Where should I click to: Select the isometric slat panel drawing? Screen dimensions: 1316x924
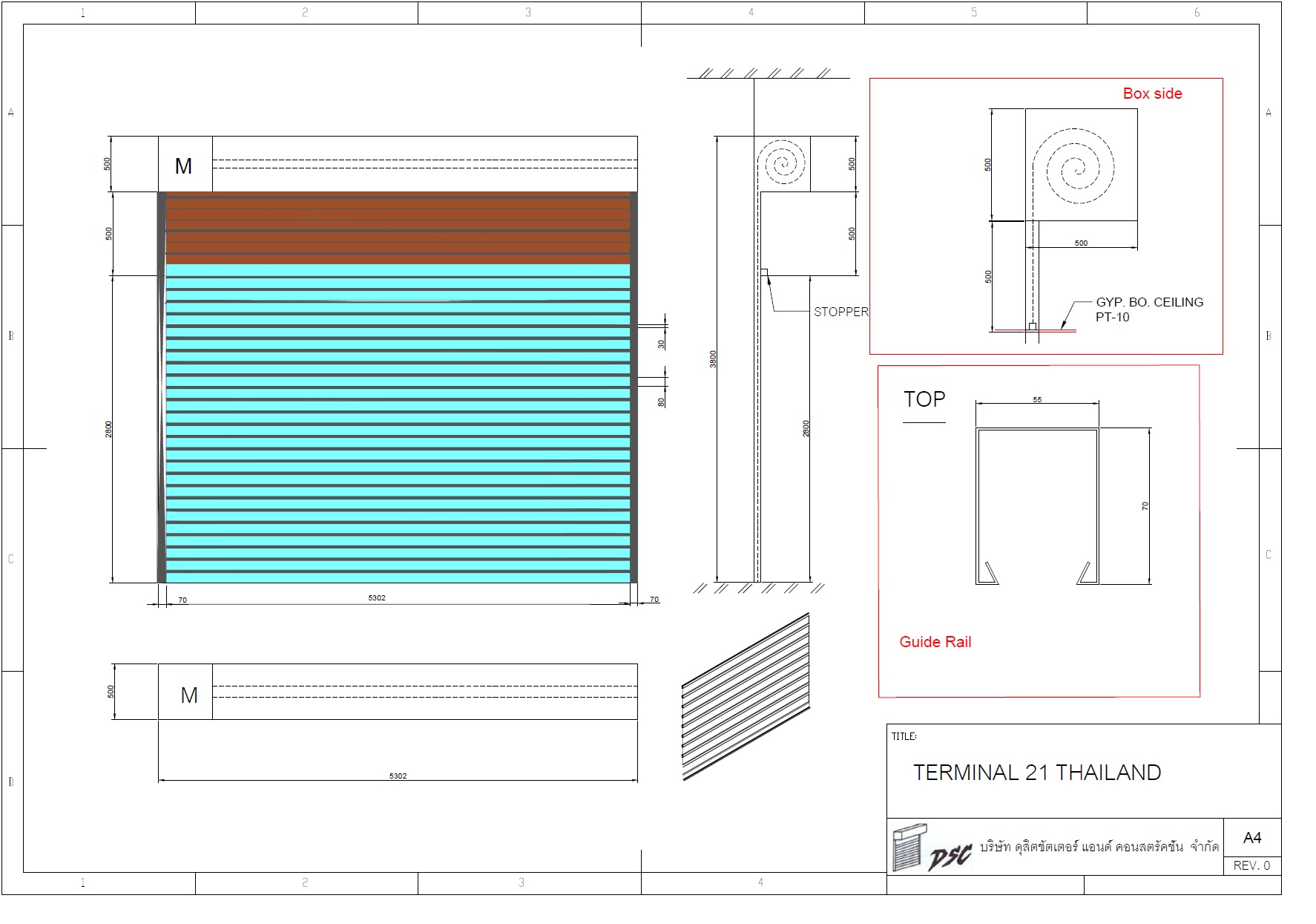click(746, 698)
